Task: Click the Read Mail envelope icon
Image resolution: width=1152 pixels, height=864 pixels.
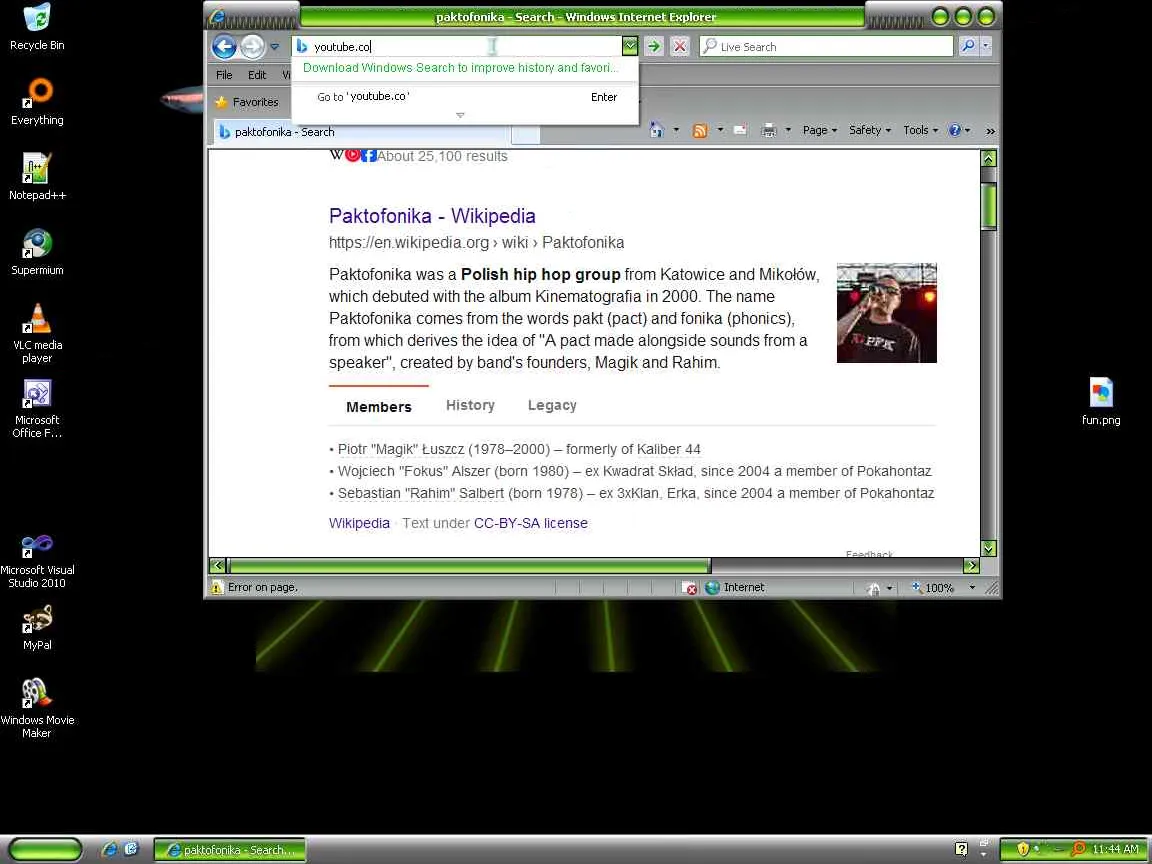Action: (x=741, y=130)
